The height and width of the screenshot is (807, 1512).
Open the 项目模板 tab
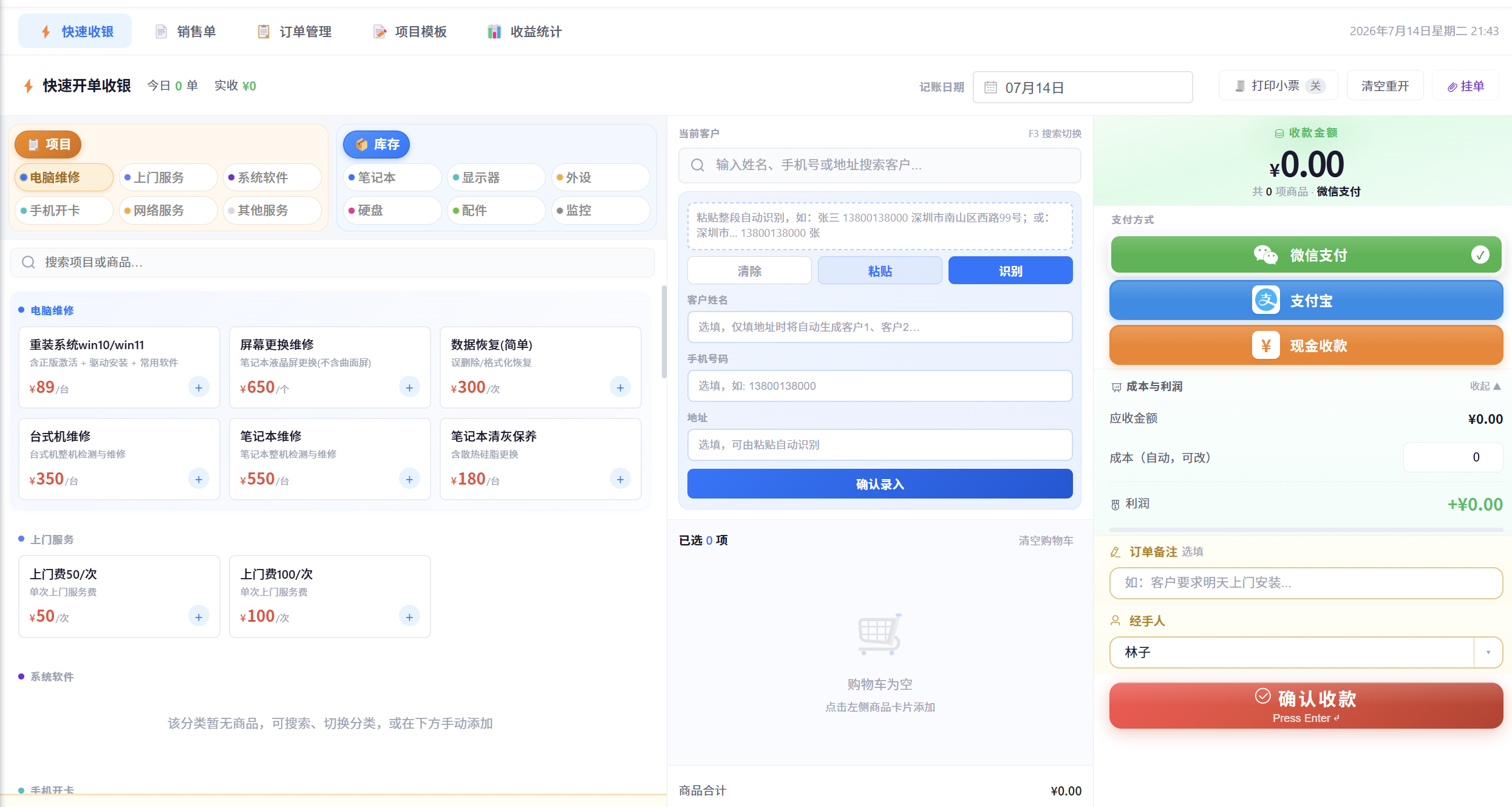coord(410,31)
